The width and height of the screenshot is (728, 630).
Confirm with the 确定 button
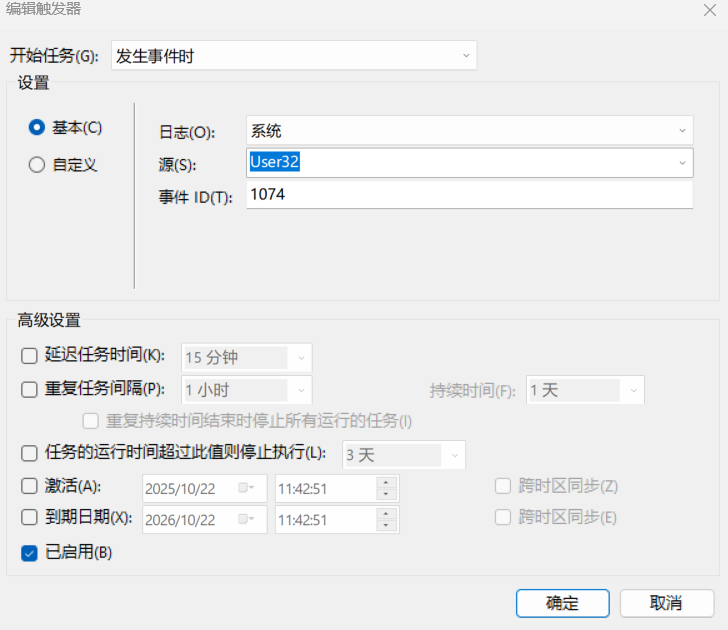click(562, 603)
